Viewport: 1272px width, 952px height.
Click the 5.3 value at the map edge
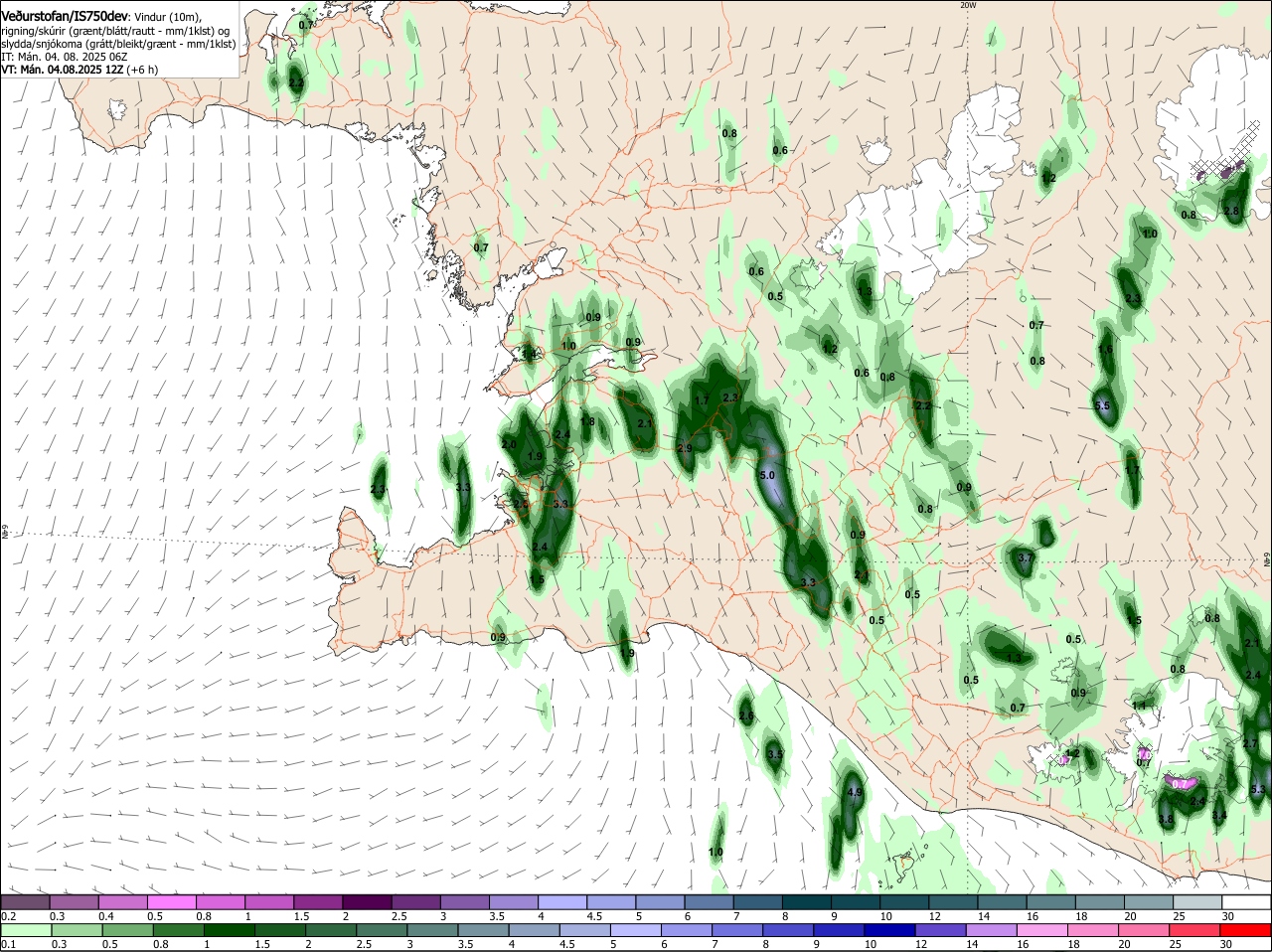[1258, 788]
